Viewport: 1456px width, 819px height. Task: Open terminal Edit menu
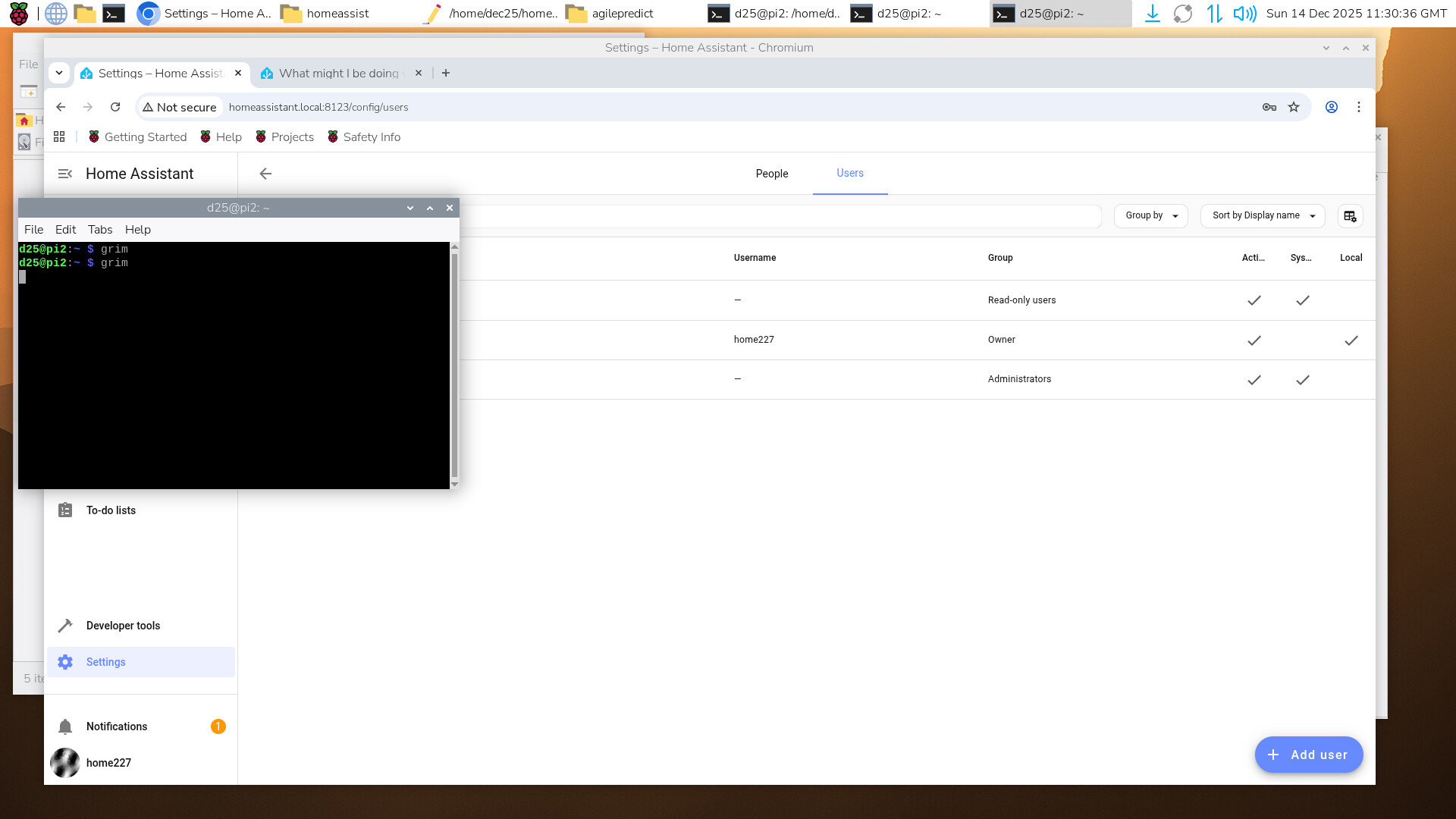tap(65, 230)
